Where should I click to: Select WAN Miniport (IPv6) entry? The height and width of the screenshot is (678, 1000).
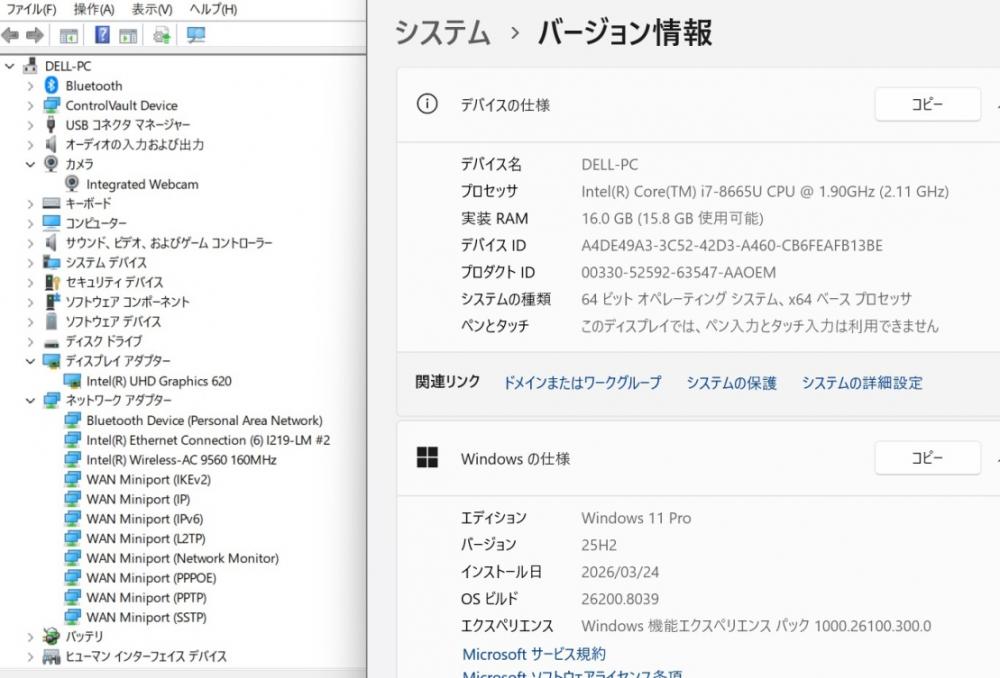pos(145,519)
